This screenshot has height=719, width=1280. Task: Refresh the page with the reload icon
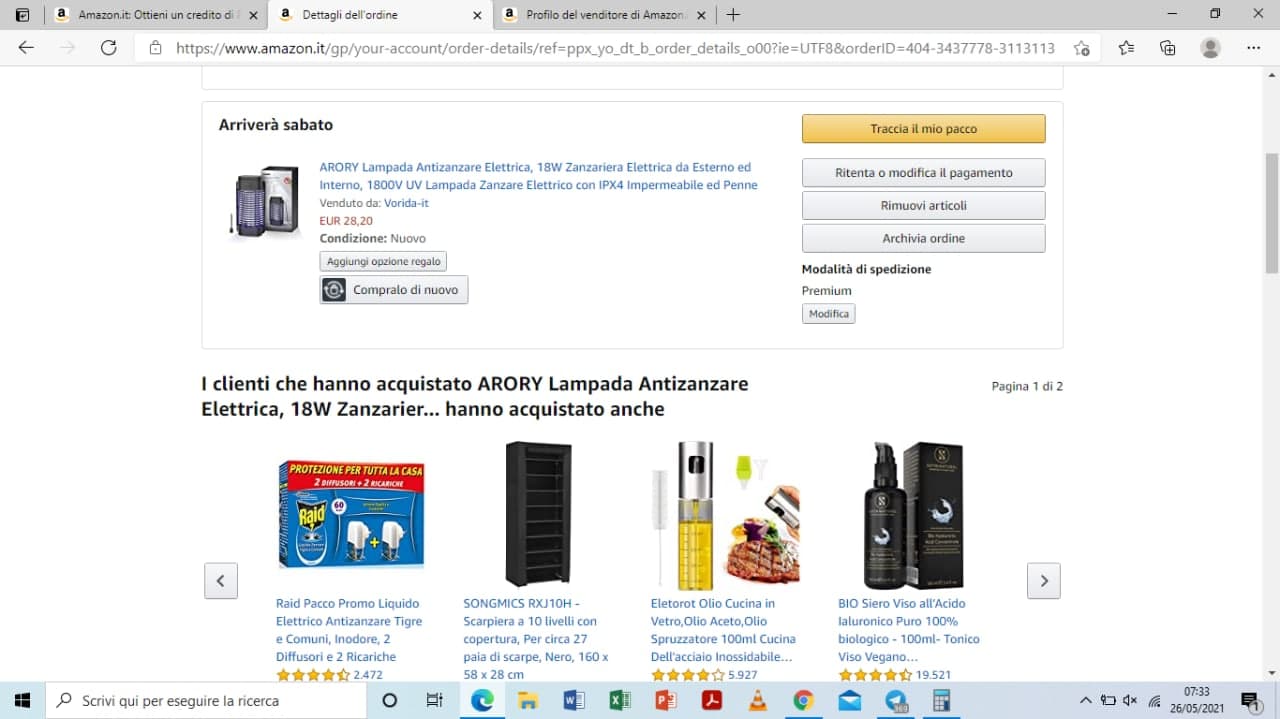(109, 48)
